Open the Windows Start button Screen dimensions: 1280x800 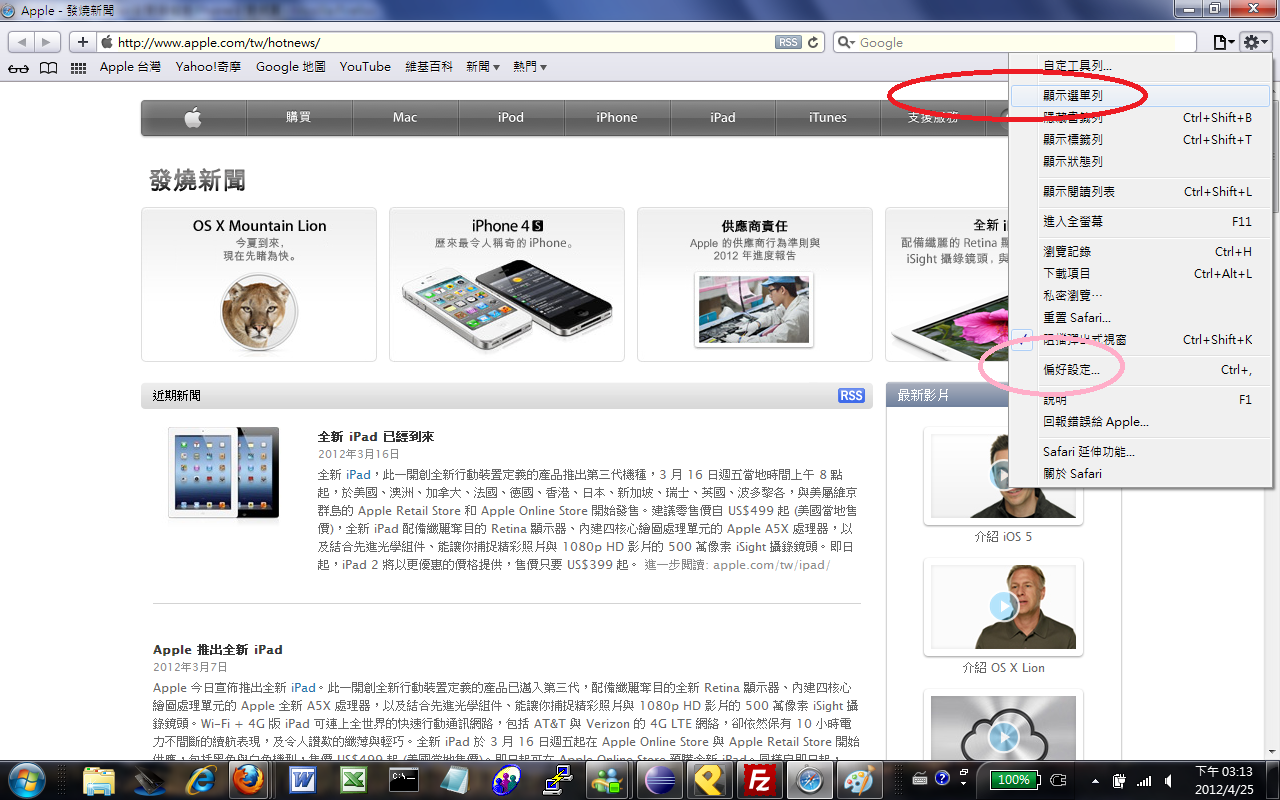(x=27, y=780)
